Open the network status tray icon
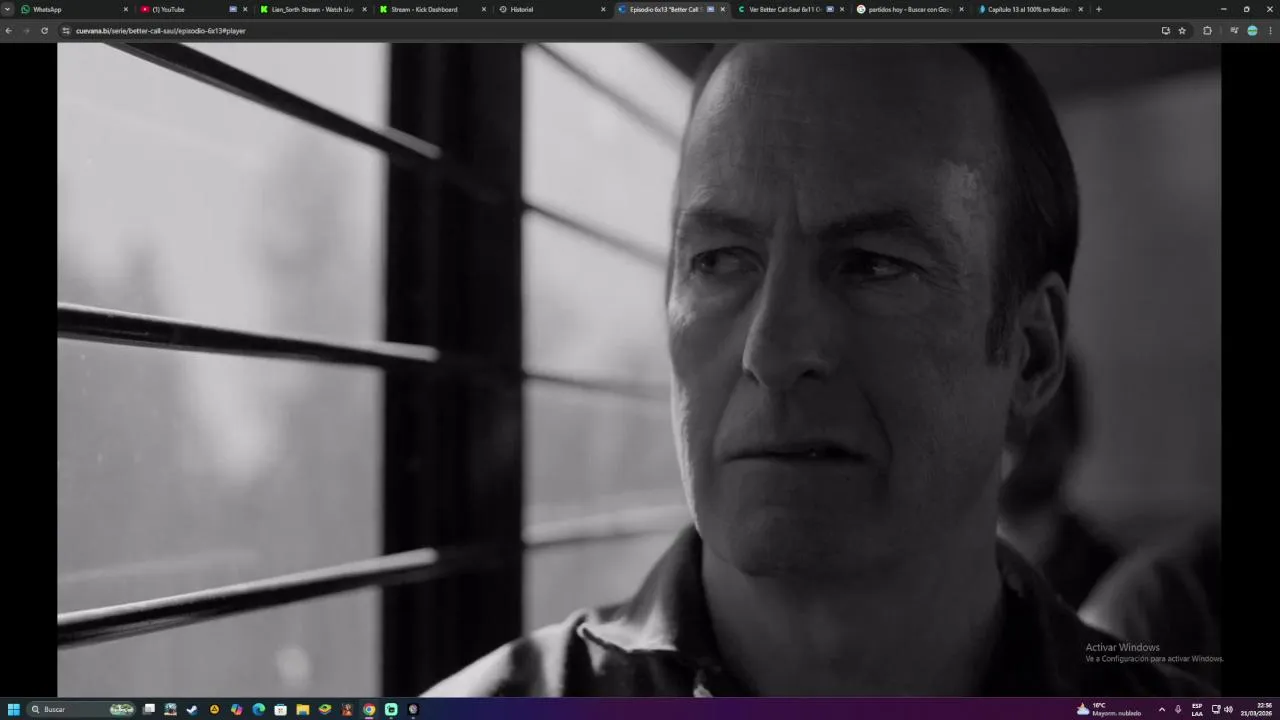 pos(1216,709)
